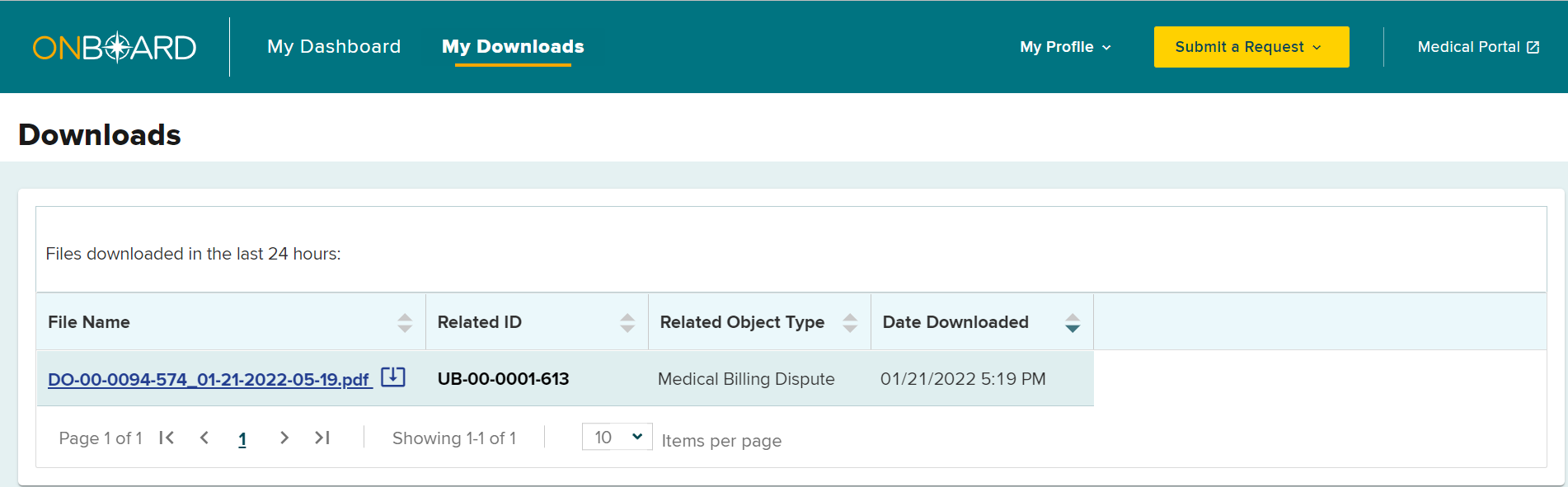Open the DO-00-0094-574 PDF file link

(209, 379)
